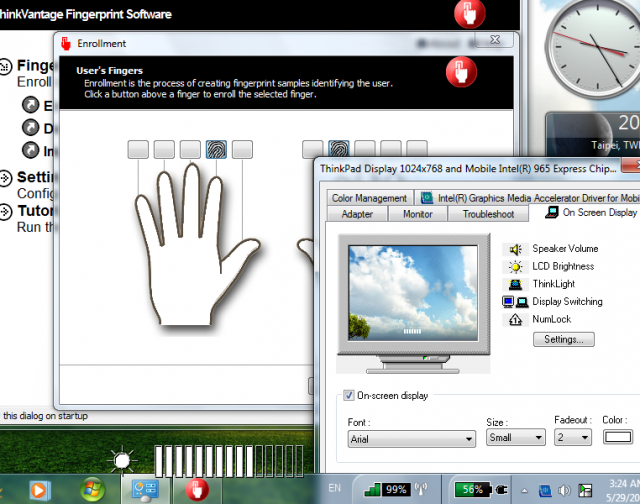Click the Tutorial heading in sidebar
Image resolution: width=640 pixels, height=504 pixels.
click(x=36, y=211)
